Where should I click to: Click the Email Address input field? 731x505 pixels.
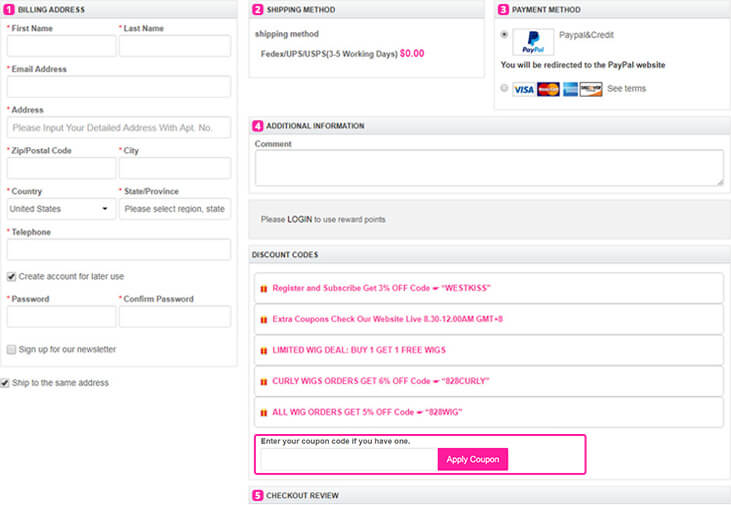coord(119,87)
